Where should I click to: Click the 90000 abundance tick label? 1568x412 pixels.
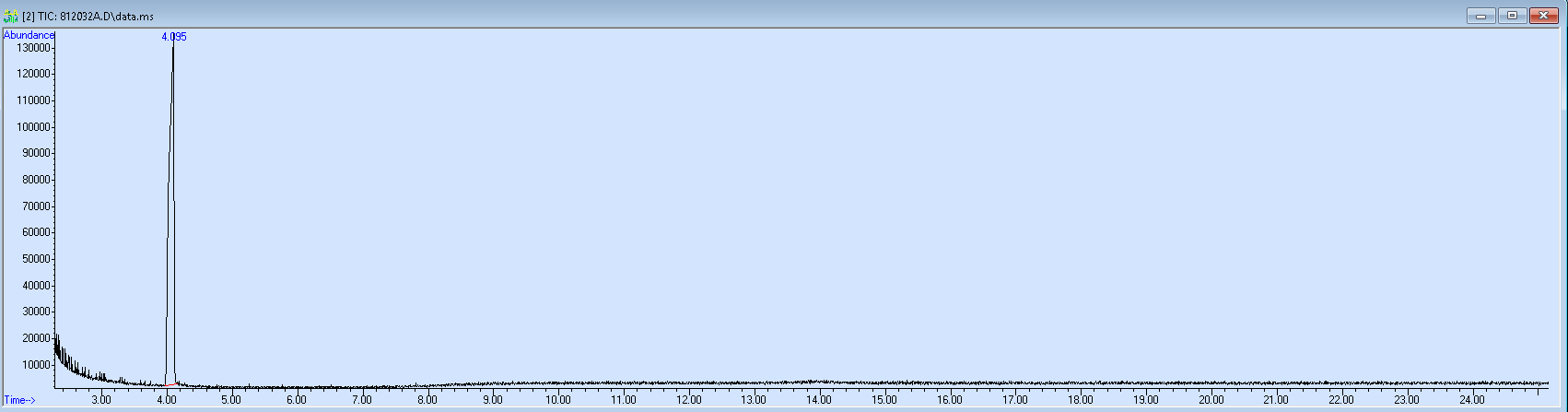(x=36, y=153)
